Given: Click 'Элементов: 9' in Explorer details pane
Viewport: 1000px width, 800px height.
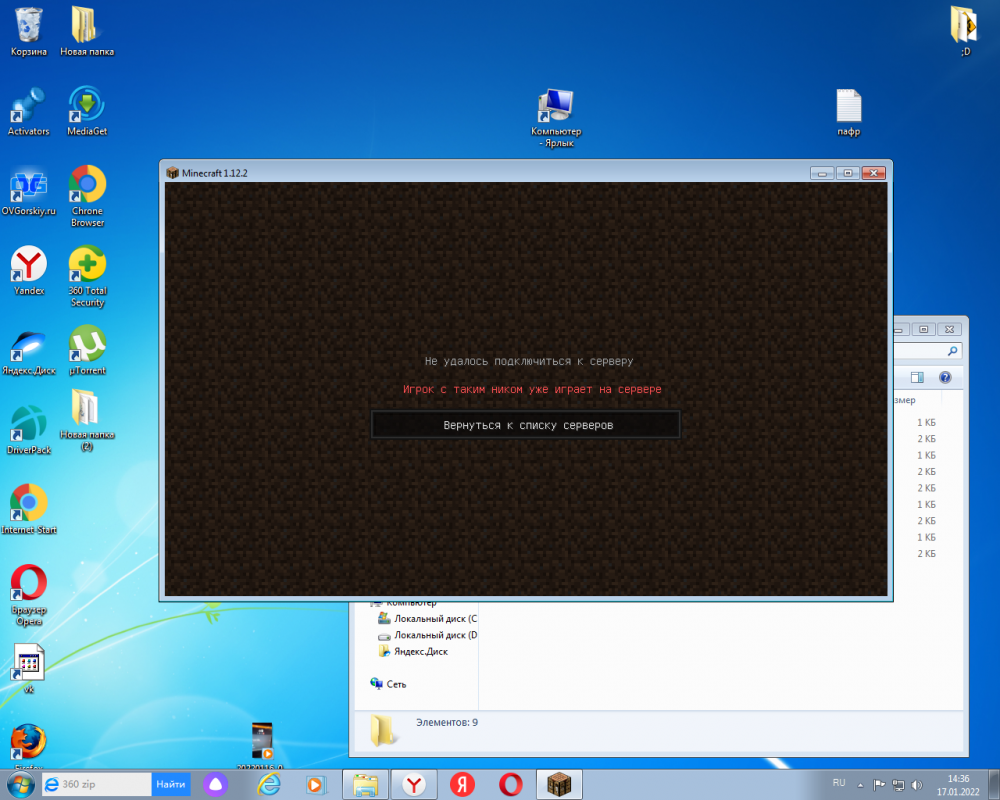Looking at the screenshot, I should click(x=447, y=722).
